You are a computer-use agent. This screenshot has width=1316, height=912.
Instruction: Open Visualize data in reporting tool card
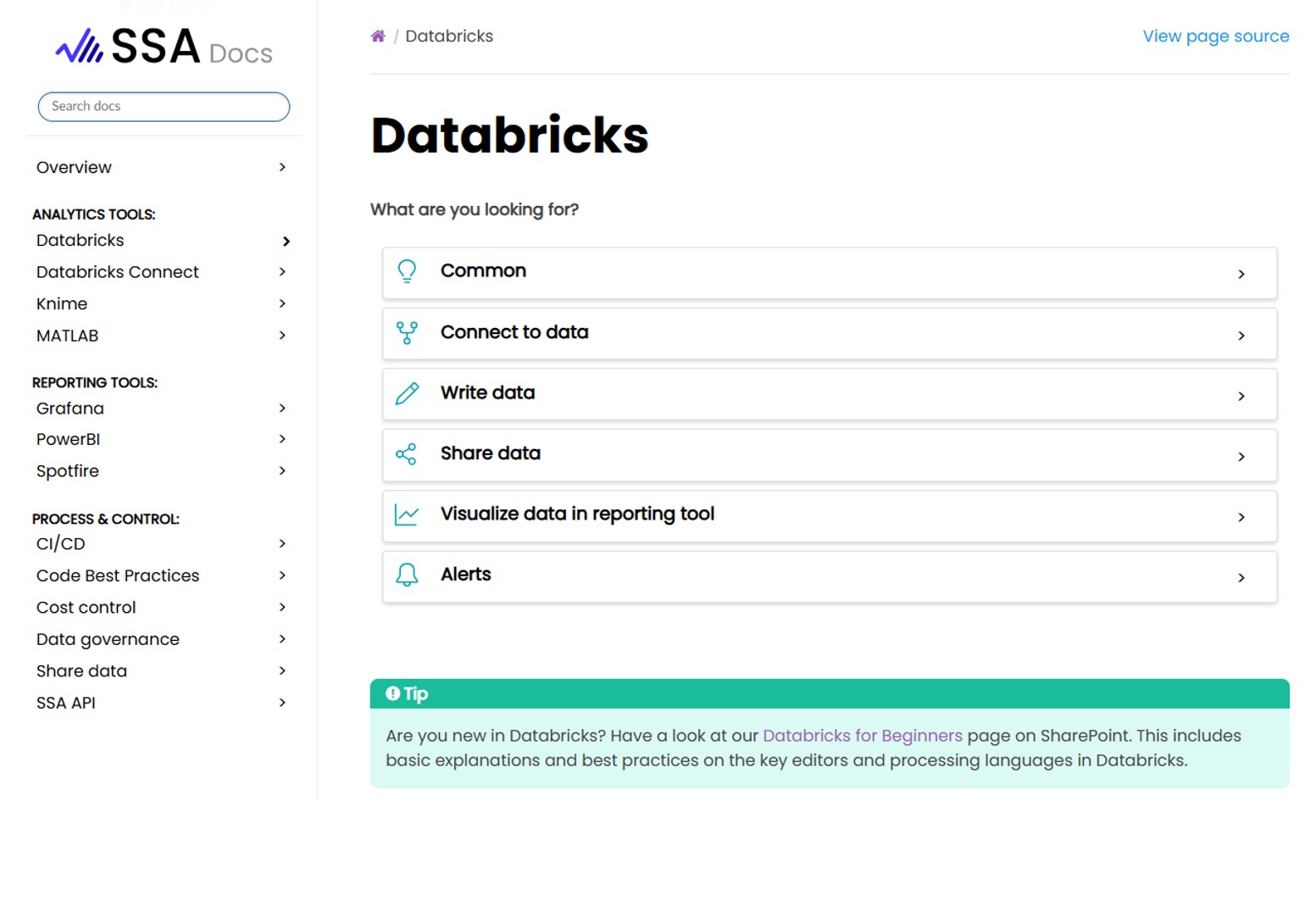[x=830, y=516]
